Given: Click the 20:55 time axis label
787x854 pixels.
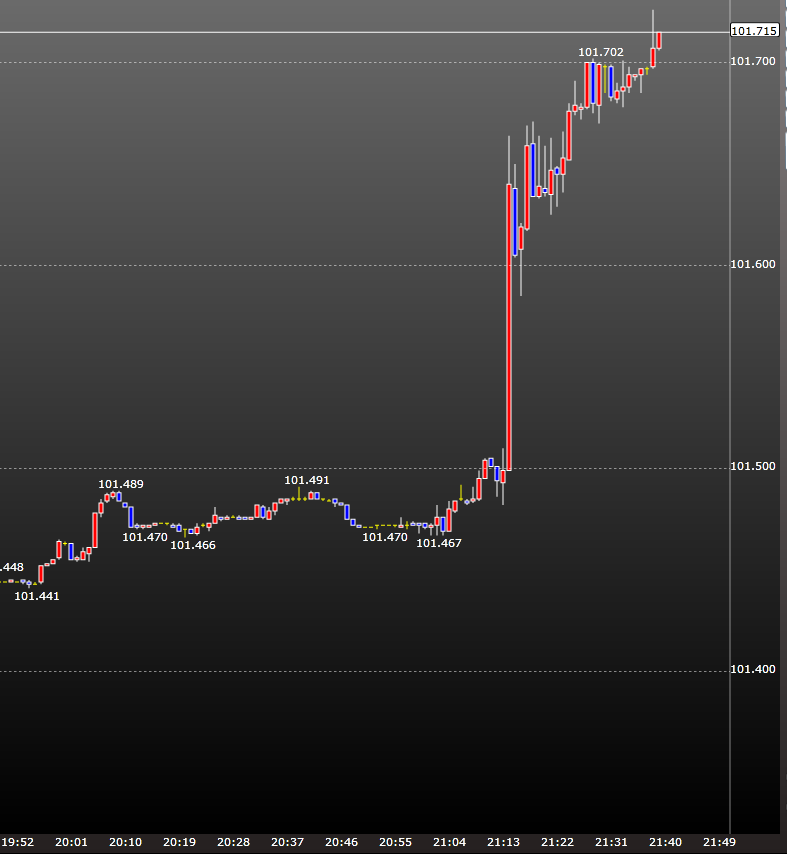Looking at the screenshot, I should (395, 842).
